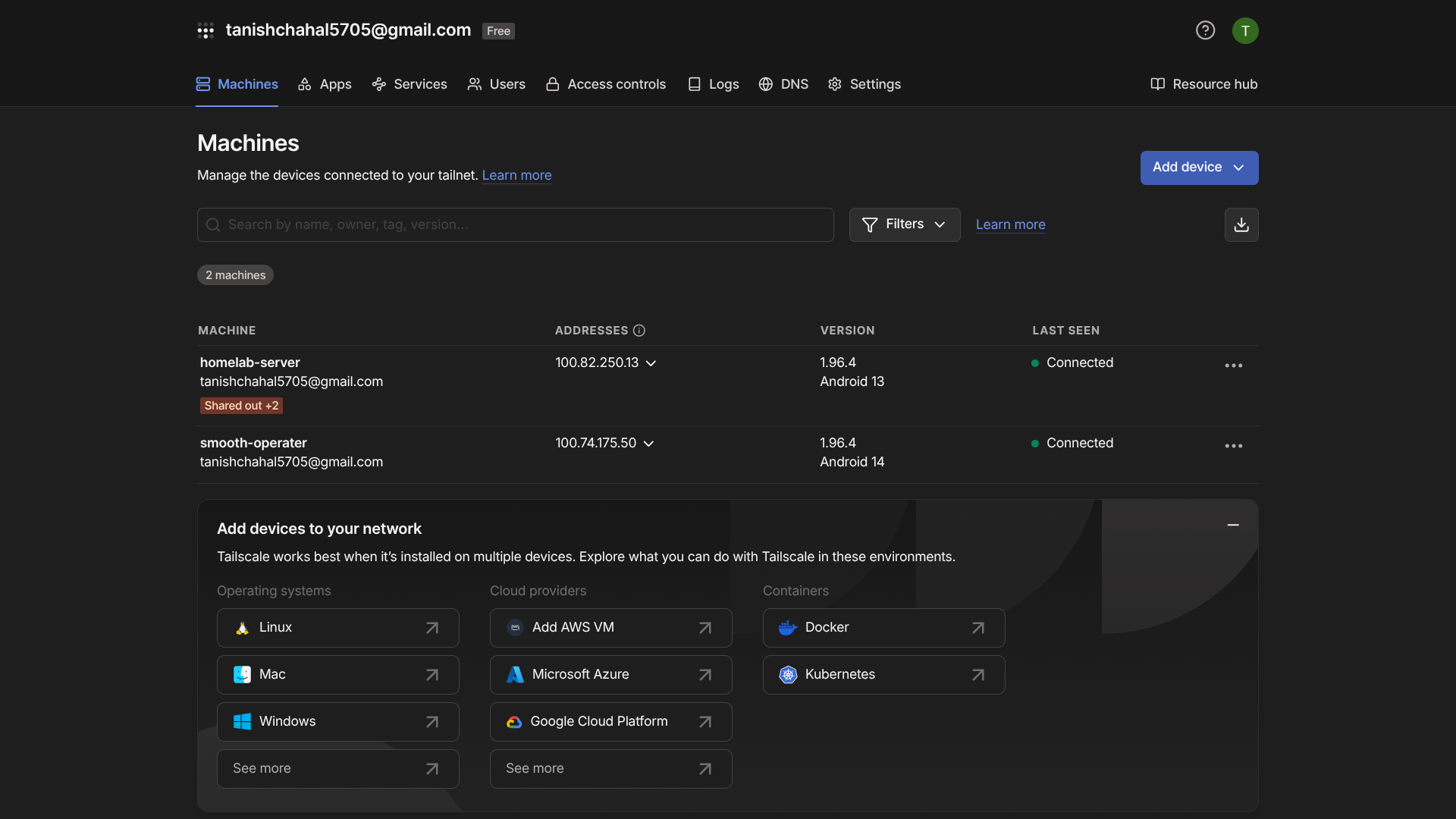The image size is (1456, 819).
Task: Open the Access controls tab
Action: (605, 84)
